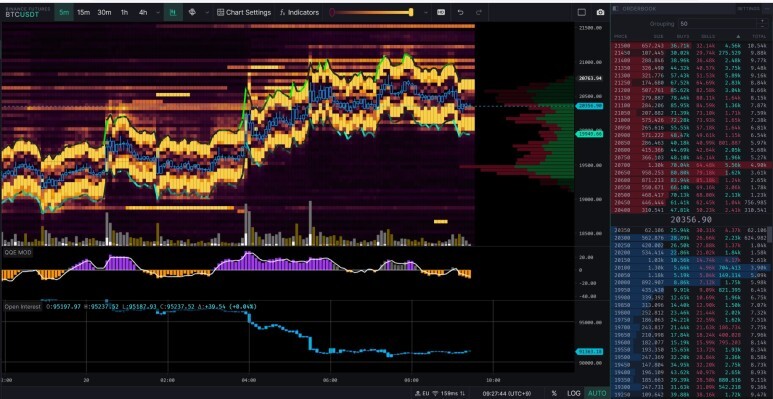The width and height of the screenshot is (773, 399).
Task: Click the delta triangle column header
Action: (738, 36)
